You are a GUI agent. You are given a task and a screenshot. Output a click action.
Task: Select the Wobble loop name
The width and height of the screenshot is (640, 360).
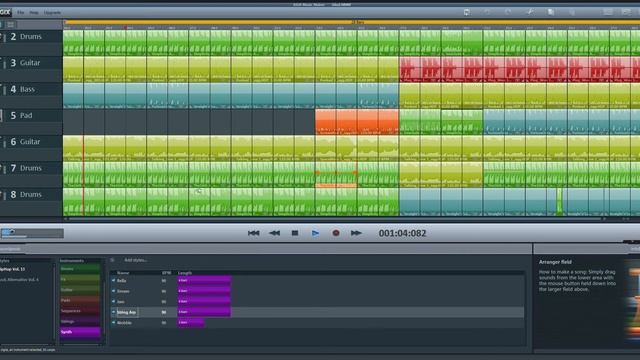[x=124, y=322]
